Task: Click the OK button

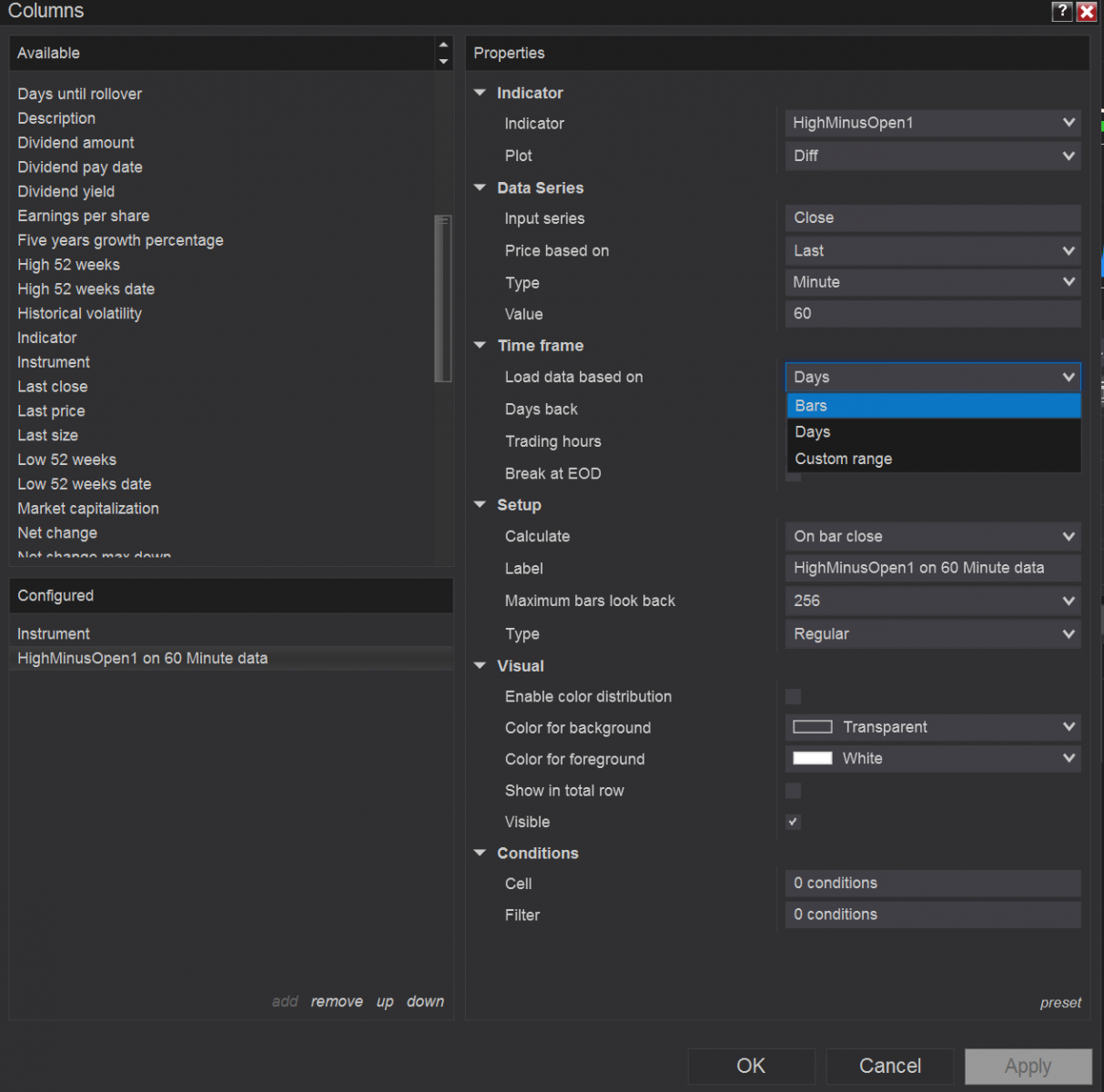Action: pyautogui.click(x=751, y=1066)
